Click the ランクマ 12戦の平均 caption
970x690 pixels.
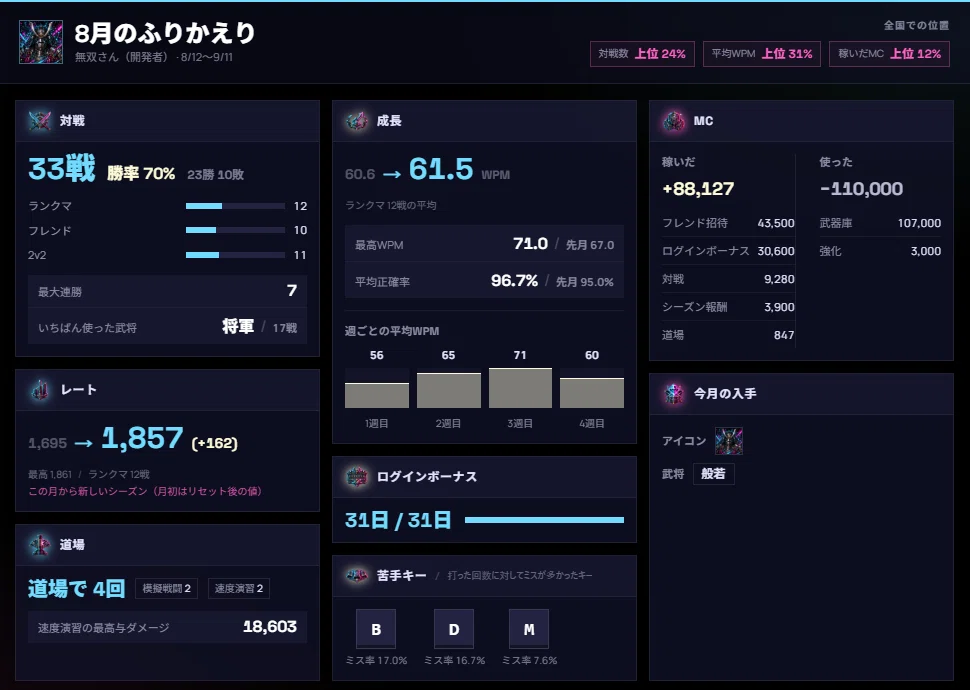pos(391,205)
